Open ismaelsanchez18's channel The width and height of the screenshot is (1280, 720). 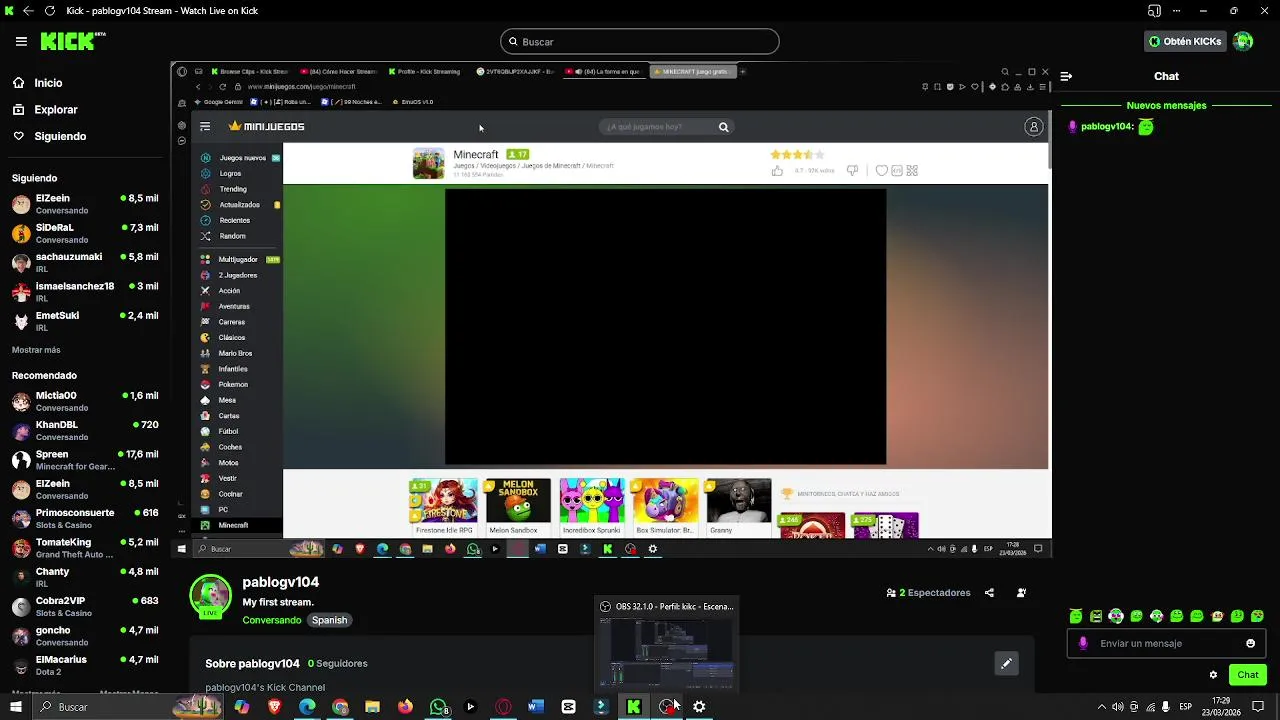pyautogui.click(x=85, y=292)
